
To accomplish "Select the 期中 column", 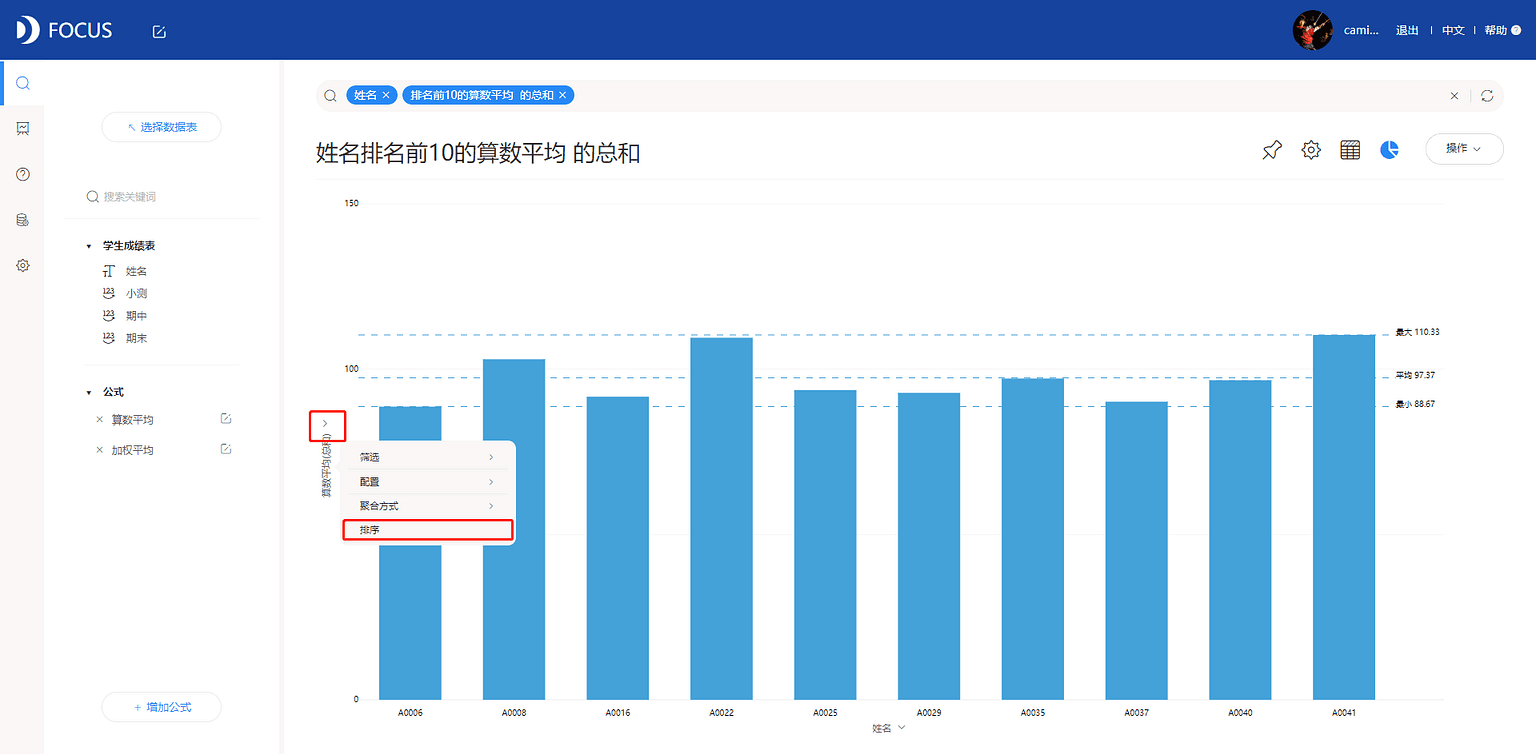I will pyautogui.click(x=137, y=316).
